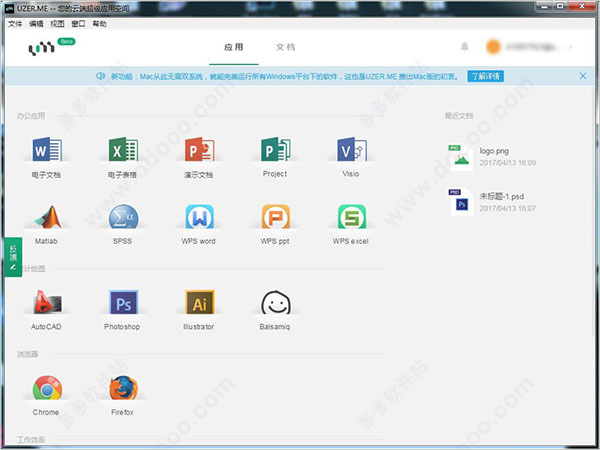Open the Visio app icon
This screenshot has height=450, width=600.
tap(351, 150)
